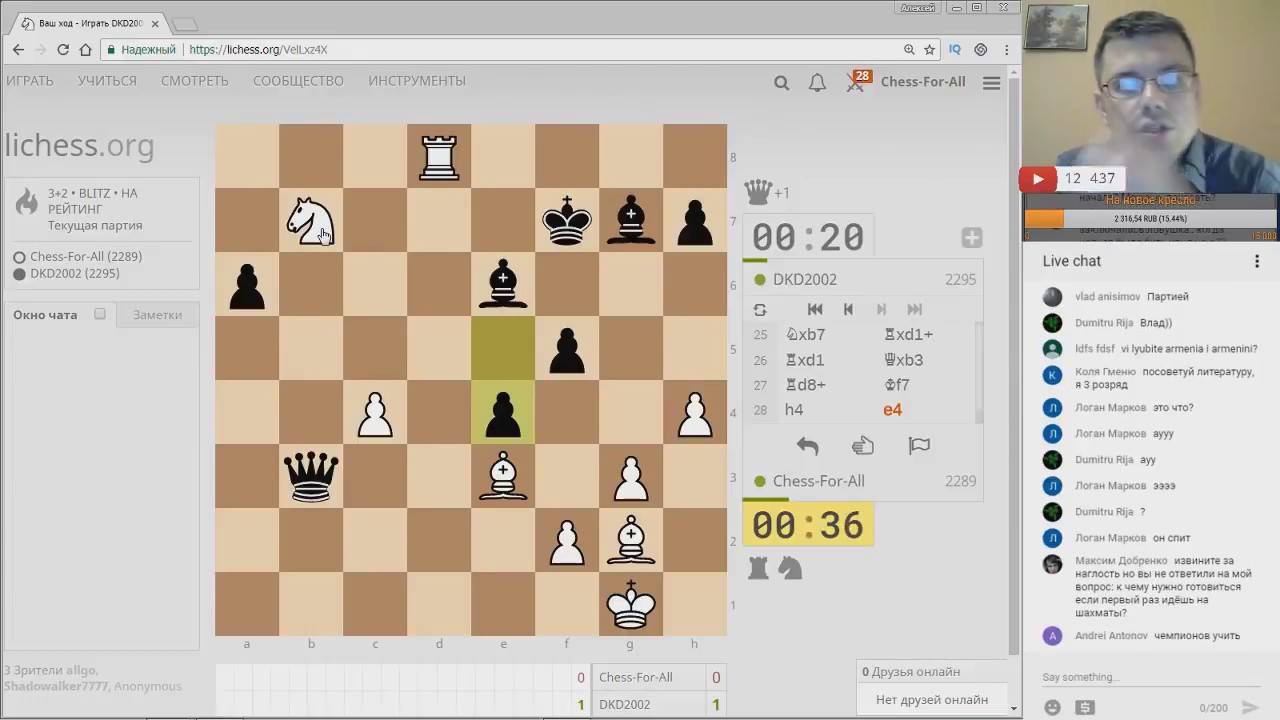
Task: Step back one move
Action: pyautogui.click(x=848, y=310)
